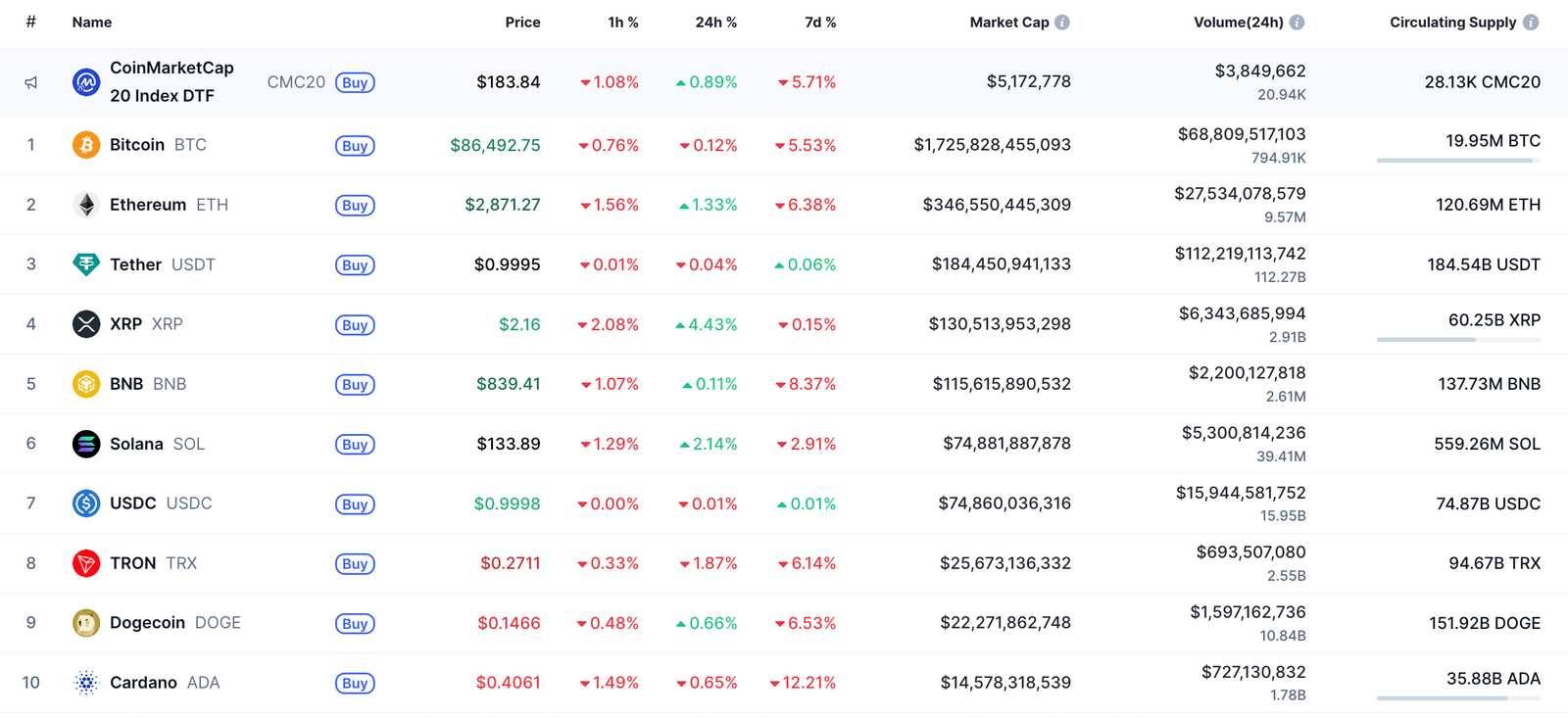Click the TRON red logo icon
The height and width of the screenshot is (718, 1568).
(x=86, y=563)
